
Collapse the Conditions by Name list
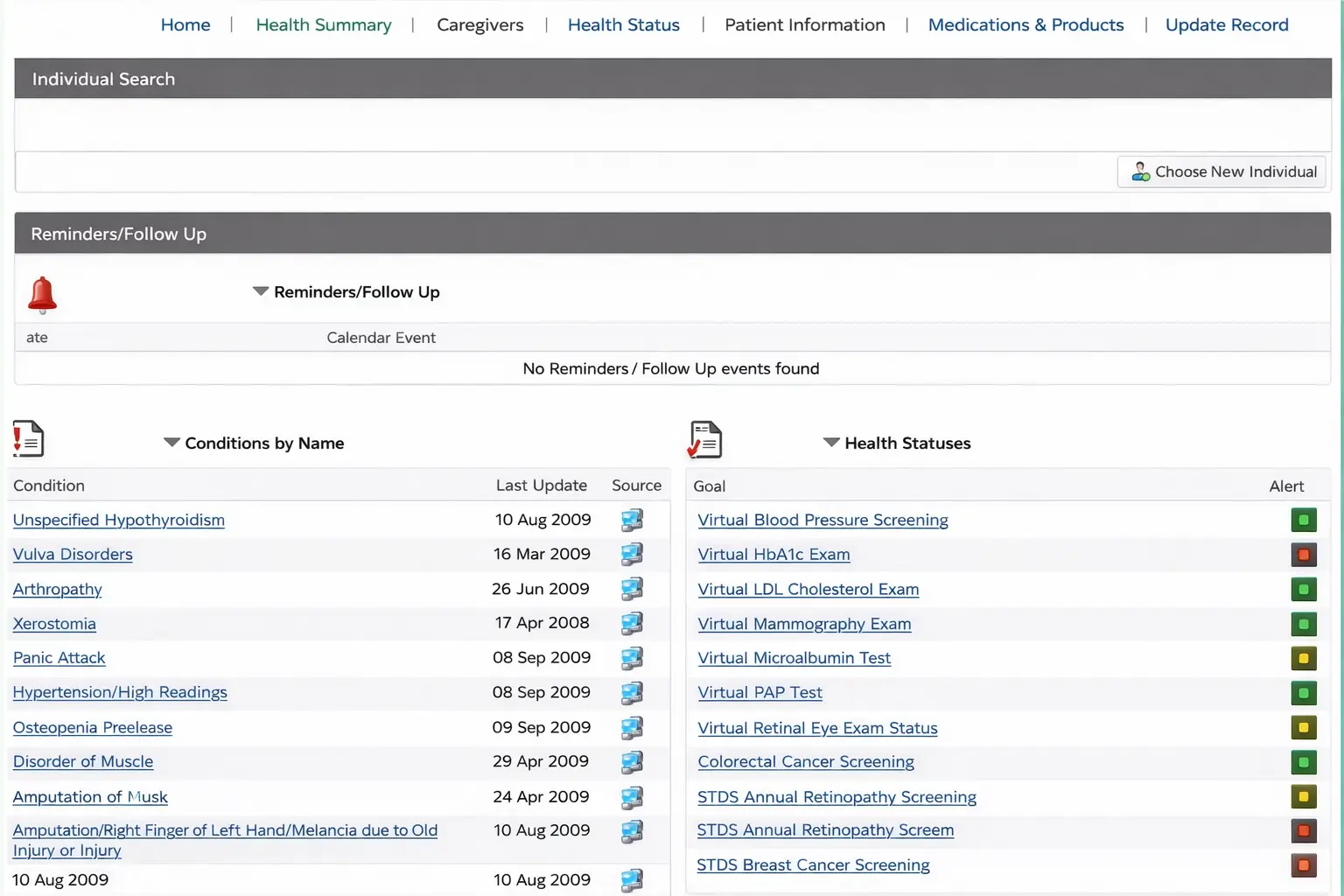(171, 443)
